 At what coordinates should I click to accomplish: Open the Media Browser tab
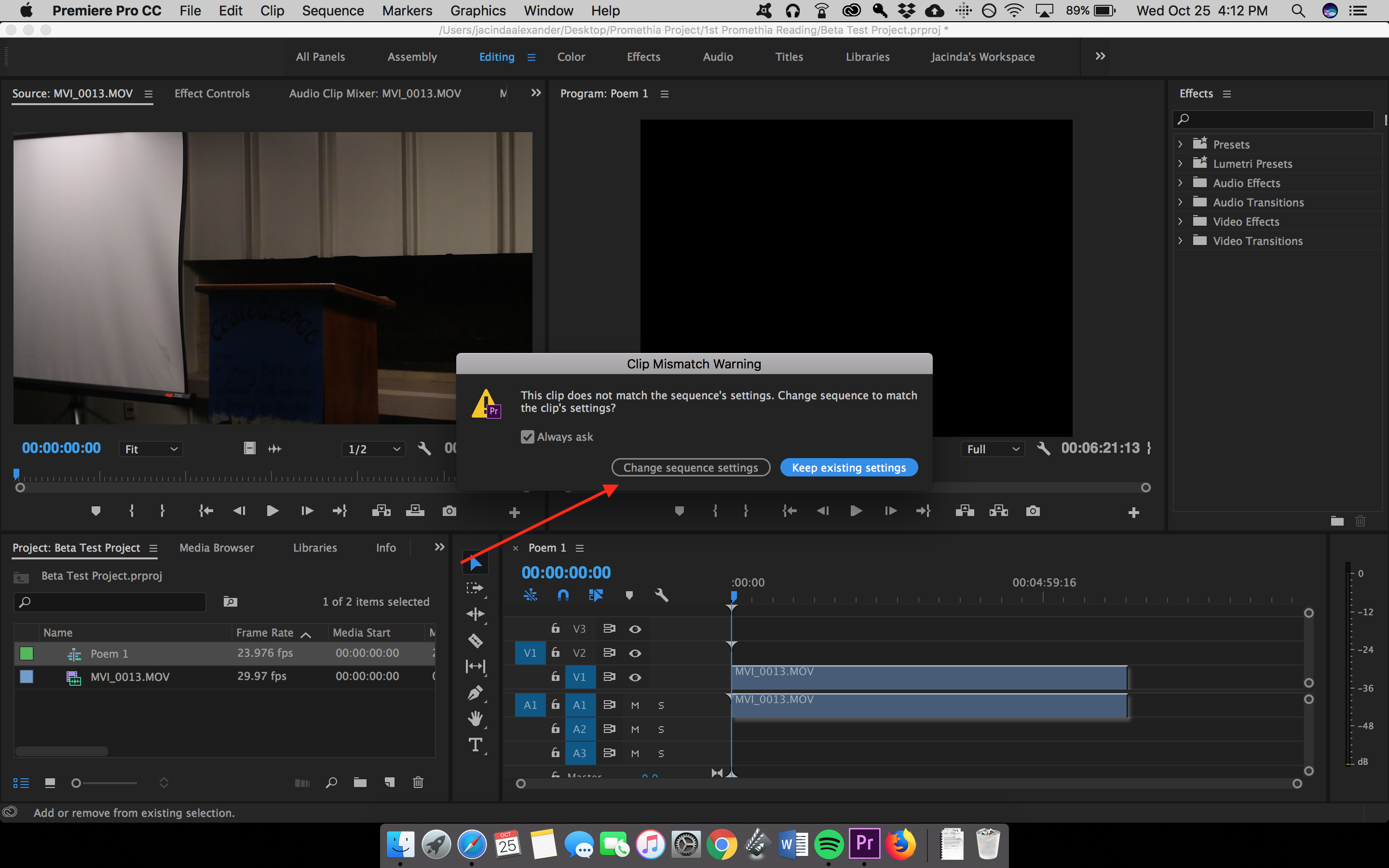click(217, 548)
